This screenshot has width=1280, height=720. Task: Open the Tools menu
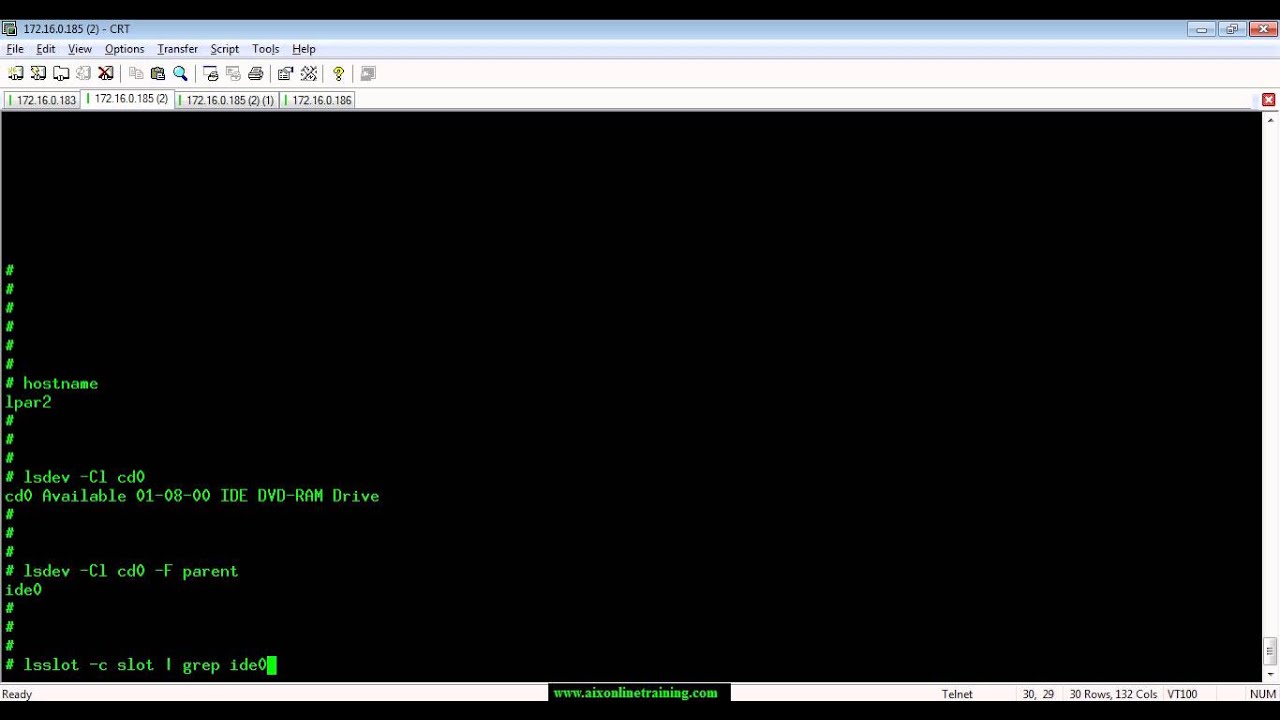(266, 49)
